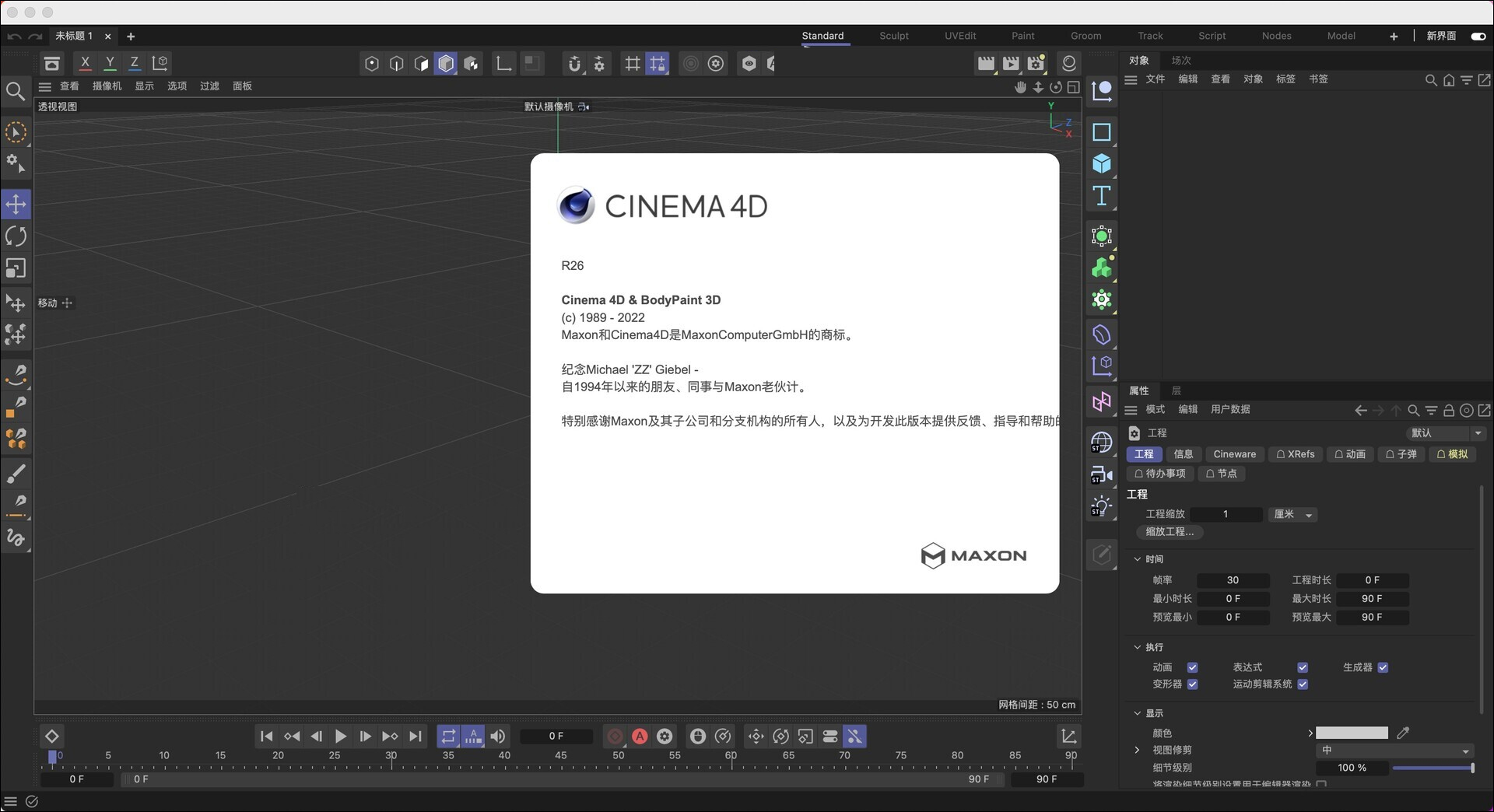Switch to Sculpt layout

click(894, 36)
